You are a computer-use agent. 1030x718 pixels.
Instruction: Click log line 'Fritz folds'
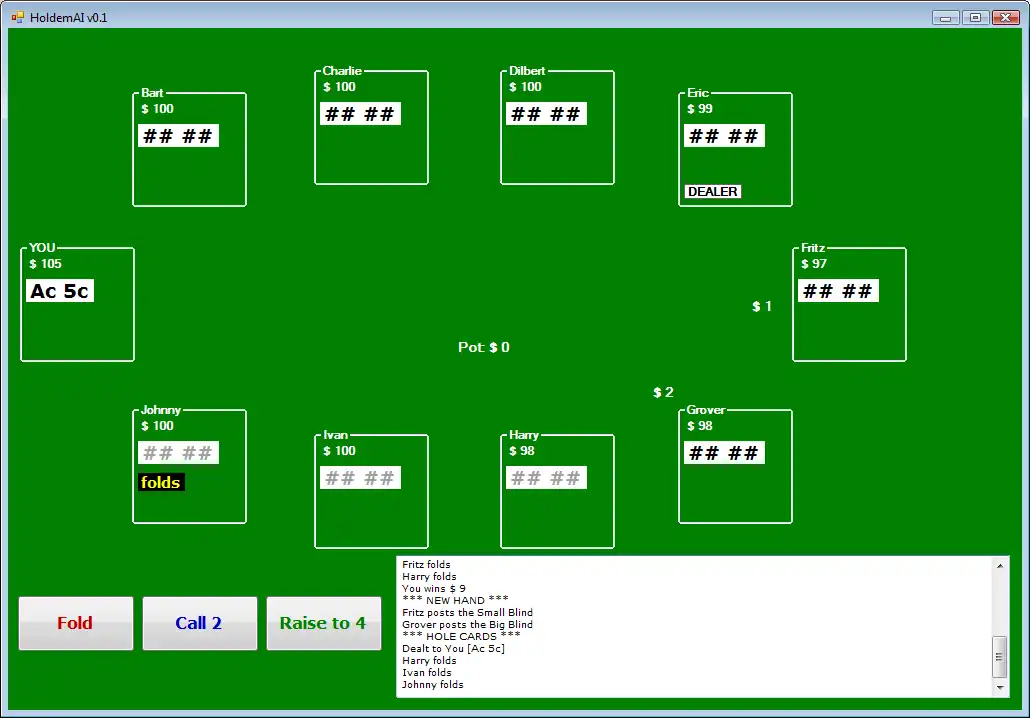click(x=426, y=564)
